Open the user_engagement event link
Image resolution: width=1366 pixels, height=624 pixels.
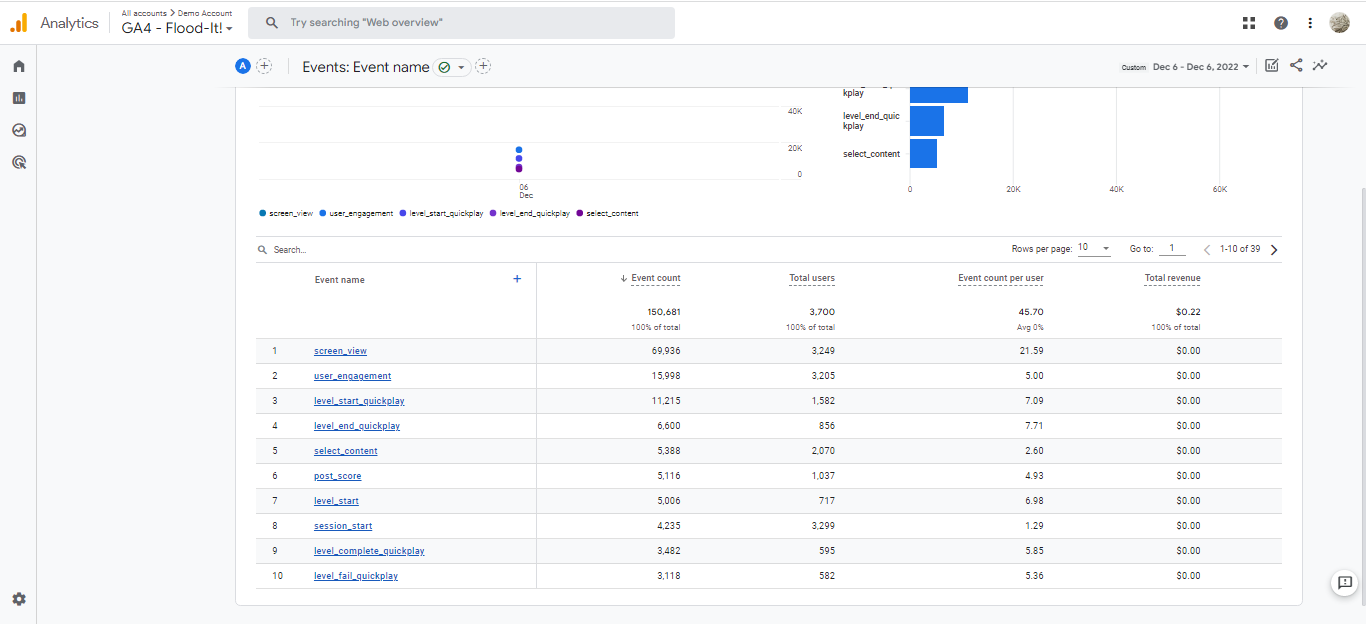[353, 376]
